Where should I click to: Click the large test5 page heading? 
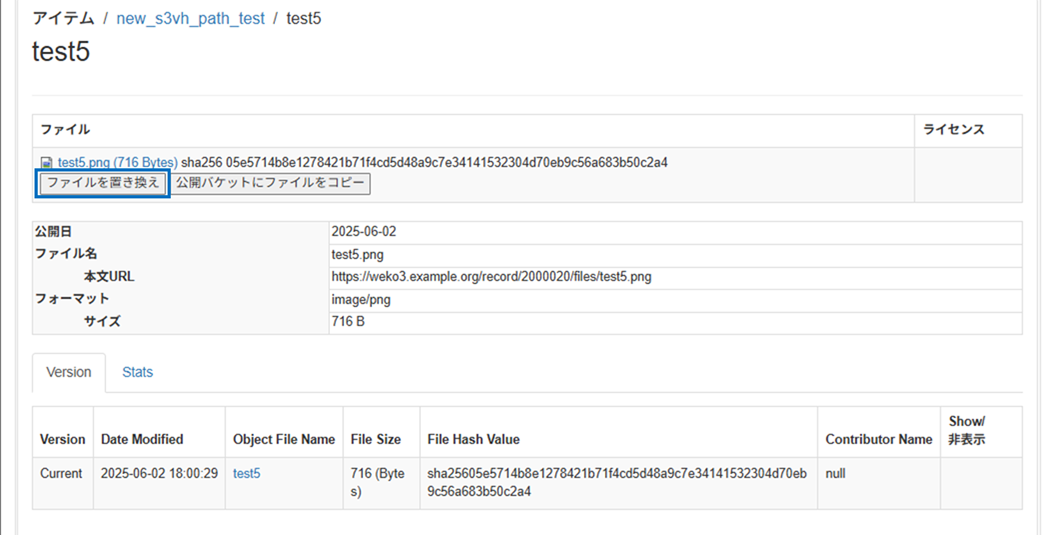(x=61, y=52)
